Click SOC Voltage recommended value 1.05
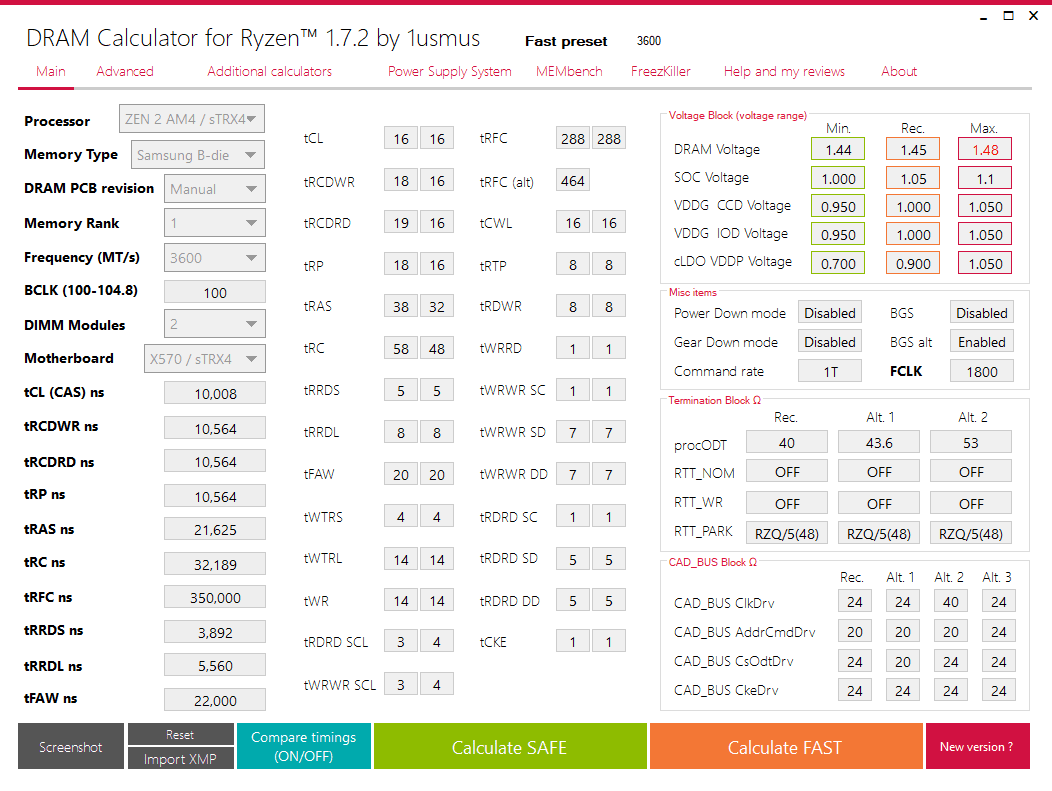Image resolution: width=1052 pixels, height=791 pixels. click(x=913, y=178)
